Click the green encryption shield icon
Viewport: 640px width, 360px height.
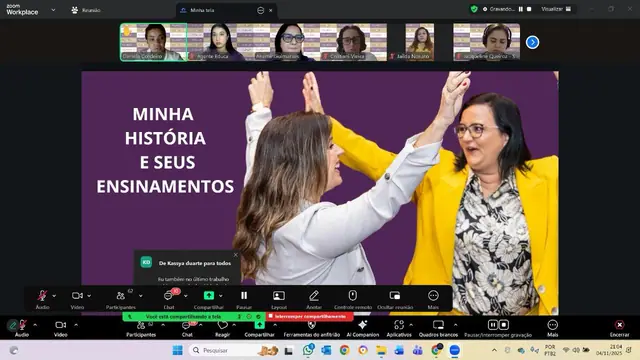(x=474, y=9)
